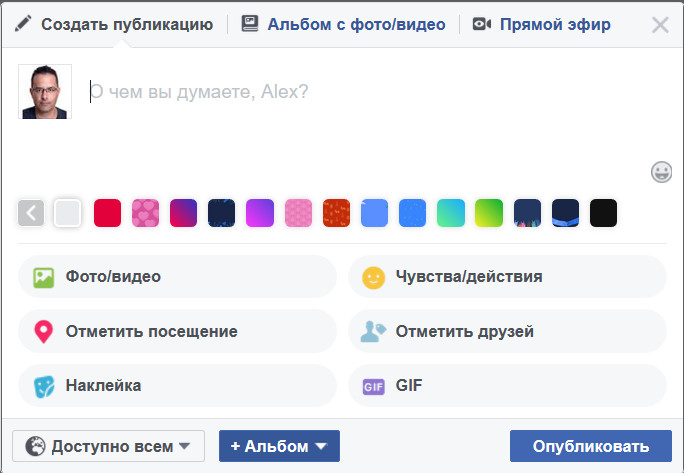Pick the pink hearts background swatch
The height and width of the screenshot is (473, 684).
(x=146, y=213)
